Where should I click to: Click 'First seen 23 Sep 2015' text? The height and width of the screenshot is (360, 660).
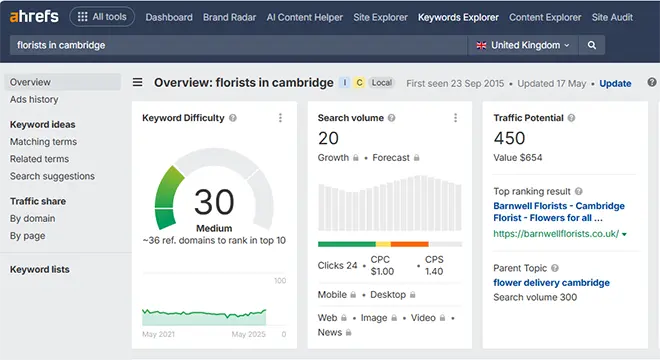(455, 83)
